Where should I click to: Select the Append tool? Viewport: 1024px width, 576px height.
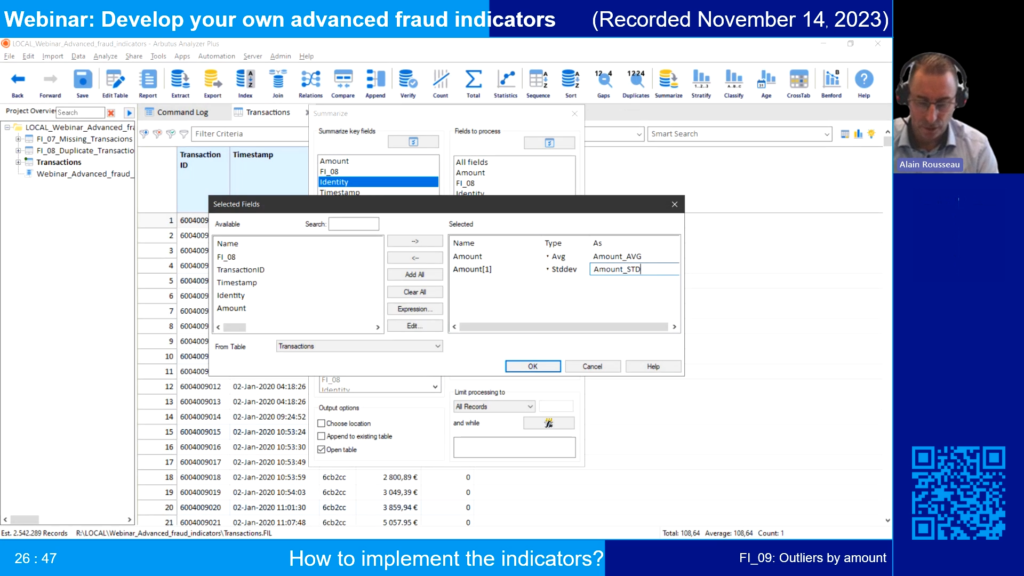[x=376, y=84]
